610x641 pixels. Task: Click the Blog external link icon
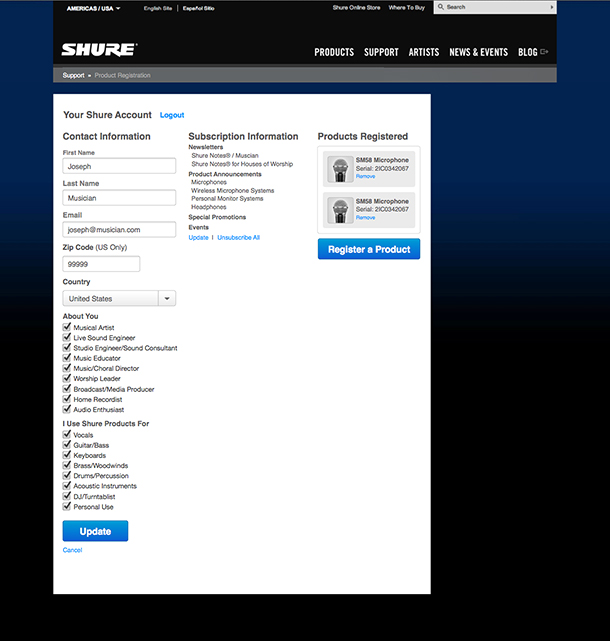tap(544, 52)
